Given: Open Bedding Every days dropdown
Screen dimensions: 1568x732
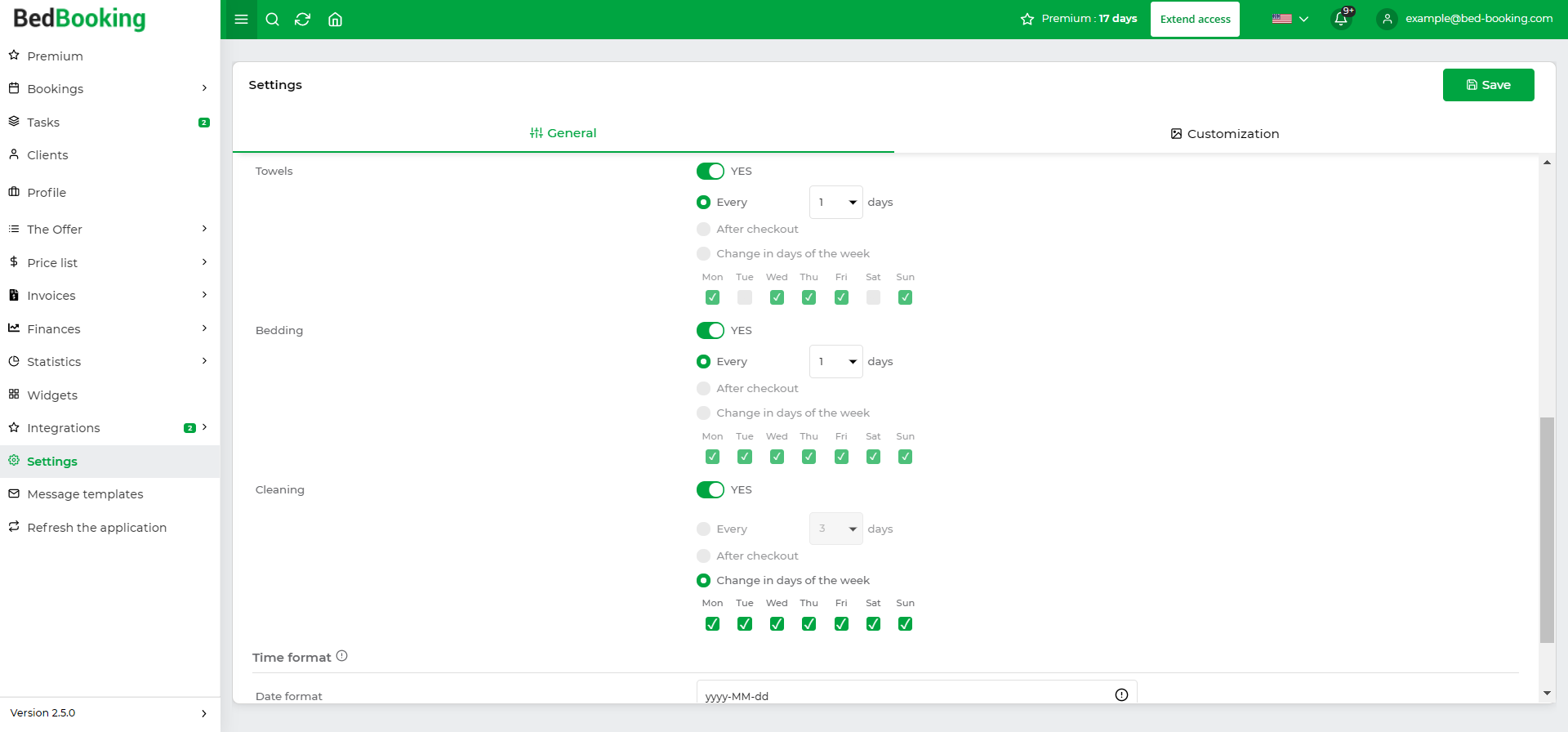Looking at the screenshot, I should pyautogui.click(x=835, y=361).
